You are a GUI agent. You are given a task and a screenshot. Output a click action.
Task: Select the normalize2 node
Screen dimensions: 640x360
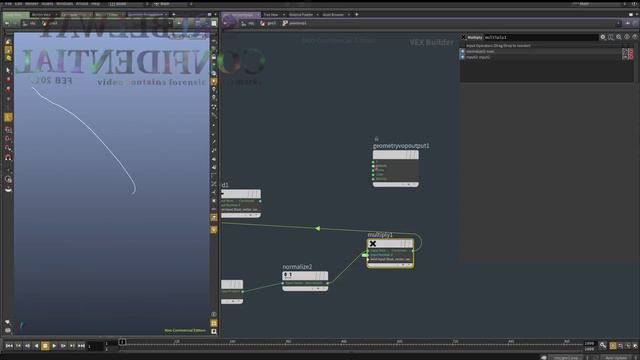(305, 275)
